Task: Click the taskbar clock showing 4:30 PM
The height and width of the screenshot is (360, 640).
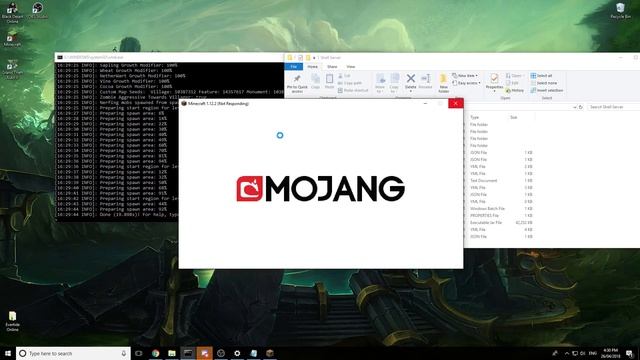Action: [611, 353]
